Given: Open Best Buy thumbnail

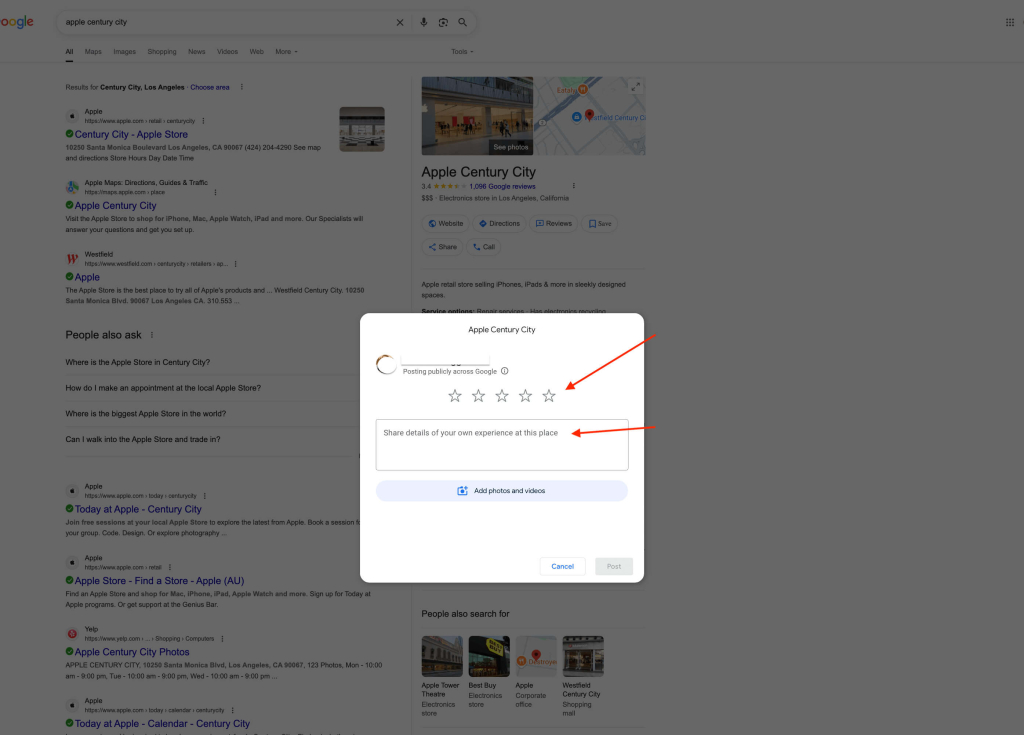Looking at the screenshot, I should (x=489, y=656).
